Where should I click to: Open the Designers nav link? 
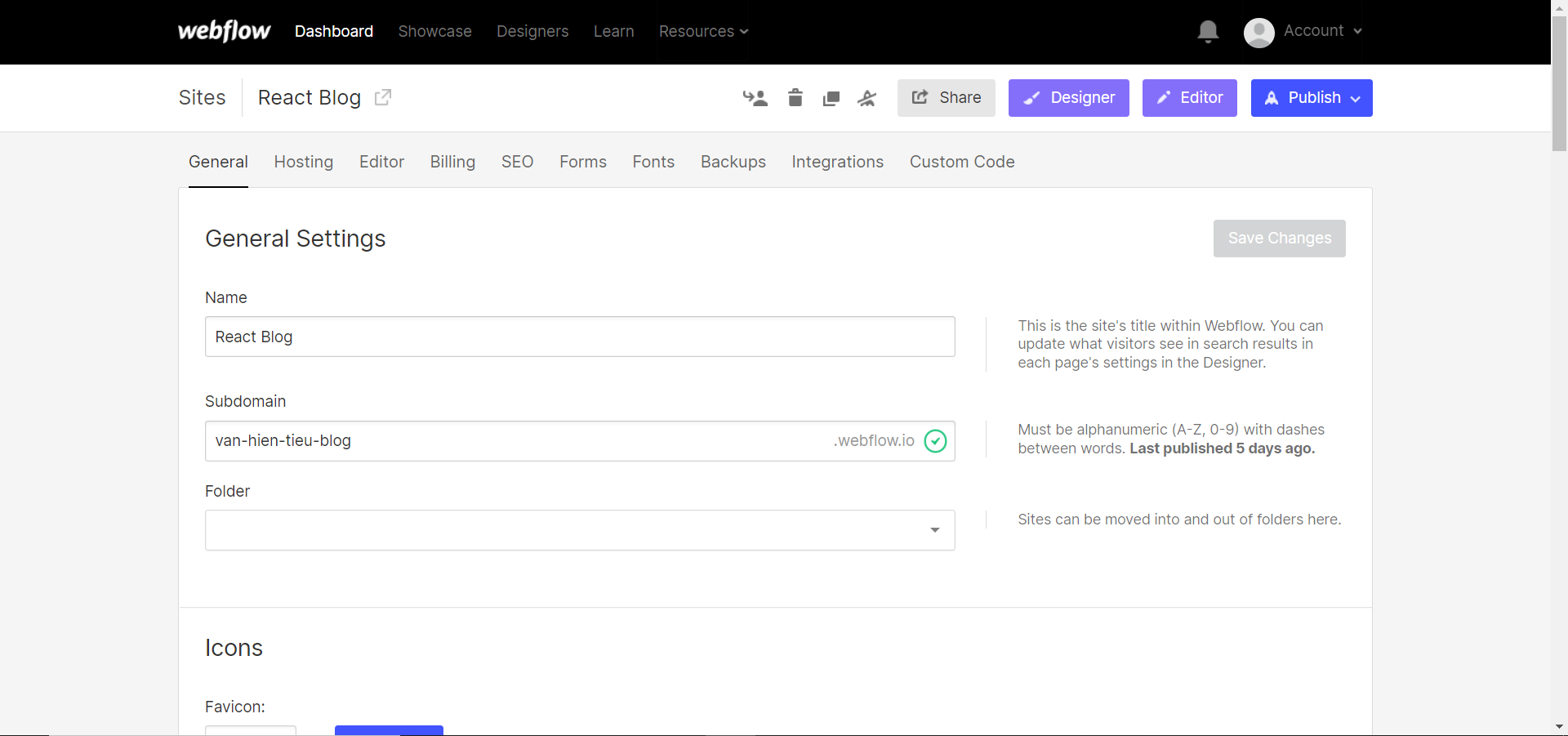pos(532,31)
